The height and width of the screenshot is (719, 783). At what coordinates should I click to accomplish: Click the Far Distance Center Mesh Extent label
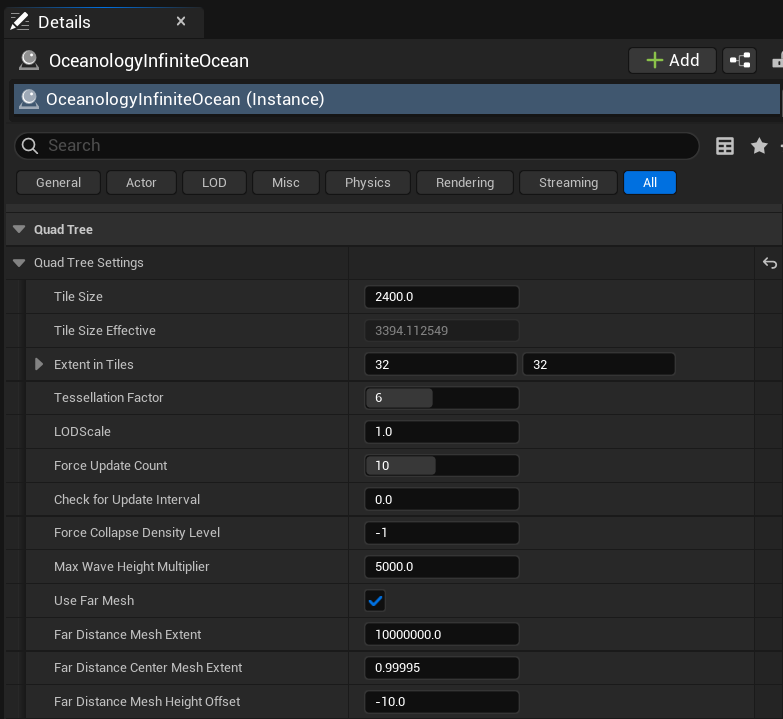[148, 668]
